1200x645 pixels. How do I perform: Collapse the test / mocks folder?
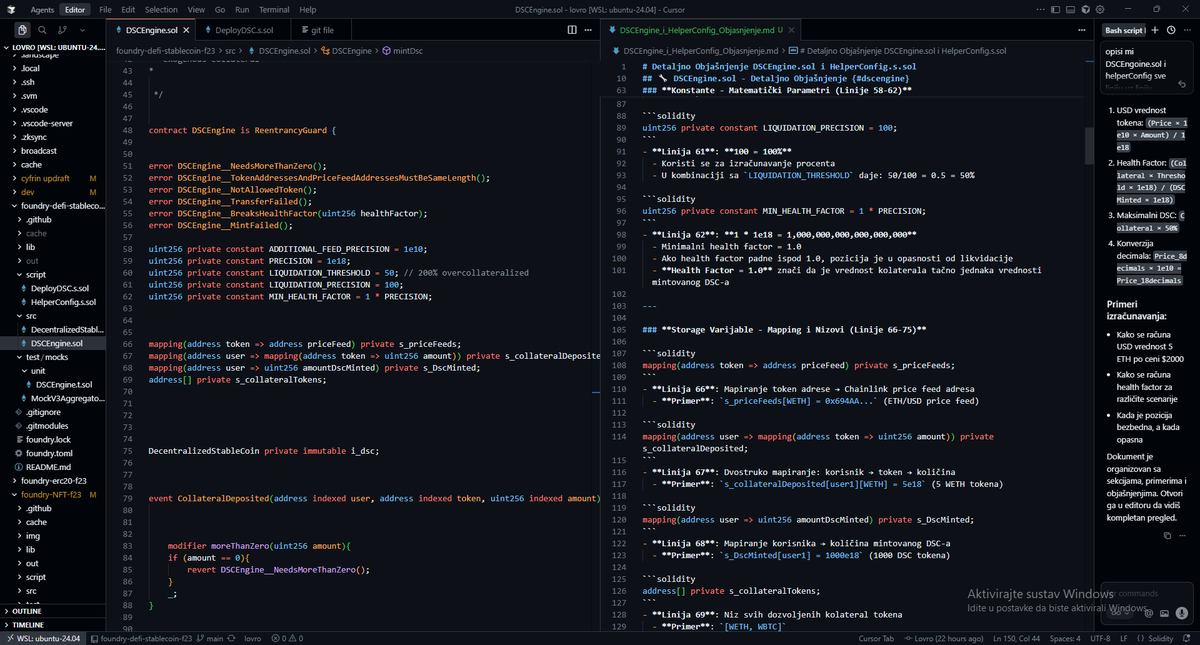click(53, 357)
